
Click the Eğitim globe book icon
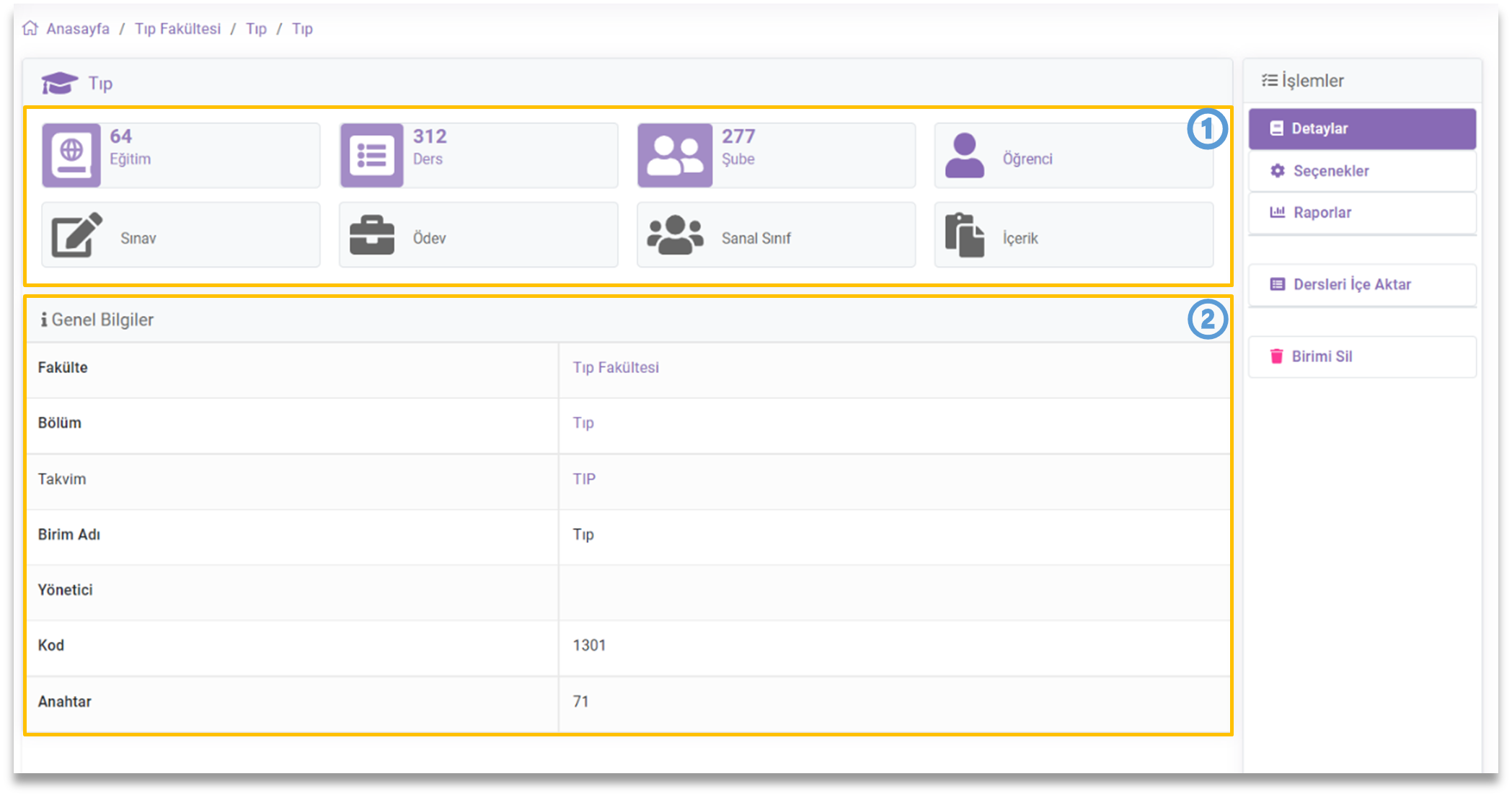[71, 155]
